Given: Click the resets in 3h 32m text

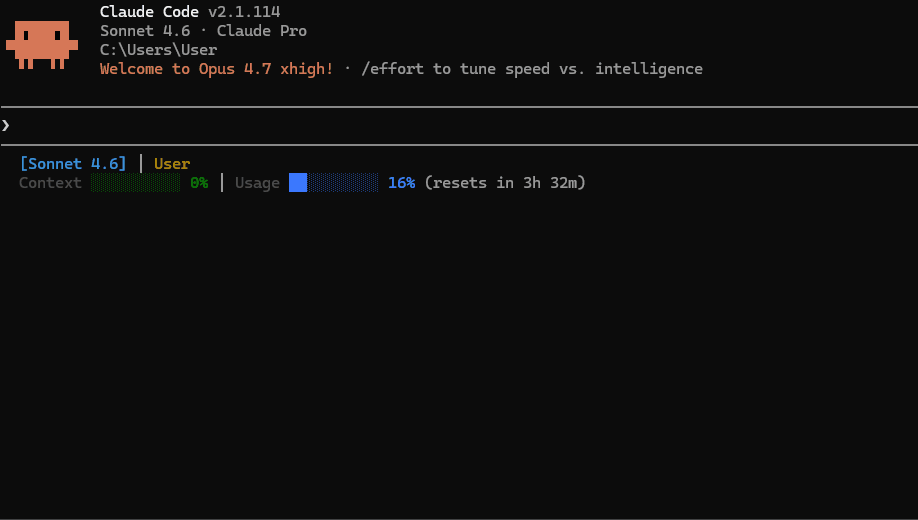Looking at the screenshot, I should point(505,183).
